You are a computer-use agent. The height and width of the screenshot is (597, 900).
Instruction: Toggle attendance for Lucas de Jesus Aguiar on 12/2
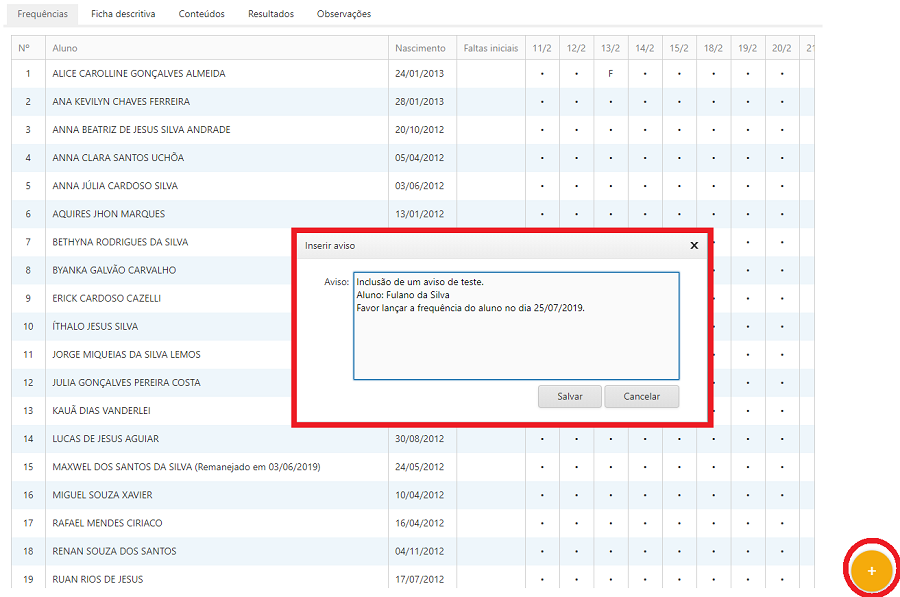(576, 439)
